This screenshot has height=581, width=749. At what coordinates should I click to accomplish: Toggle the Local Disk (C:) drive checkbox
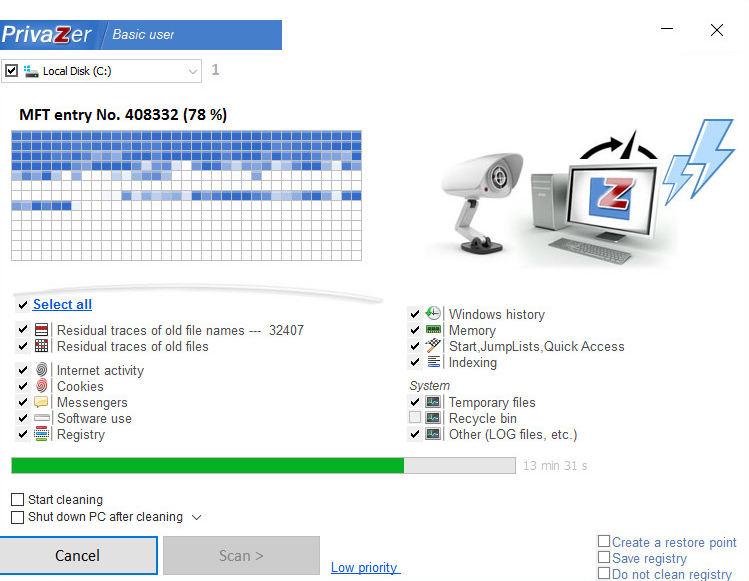[11, 71]
